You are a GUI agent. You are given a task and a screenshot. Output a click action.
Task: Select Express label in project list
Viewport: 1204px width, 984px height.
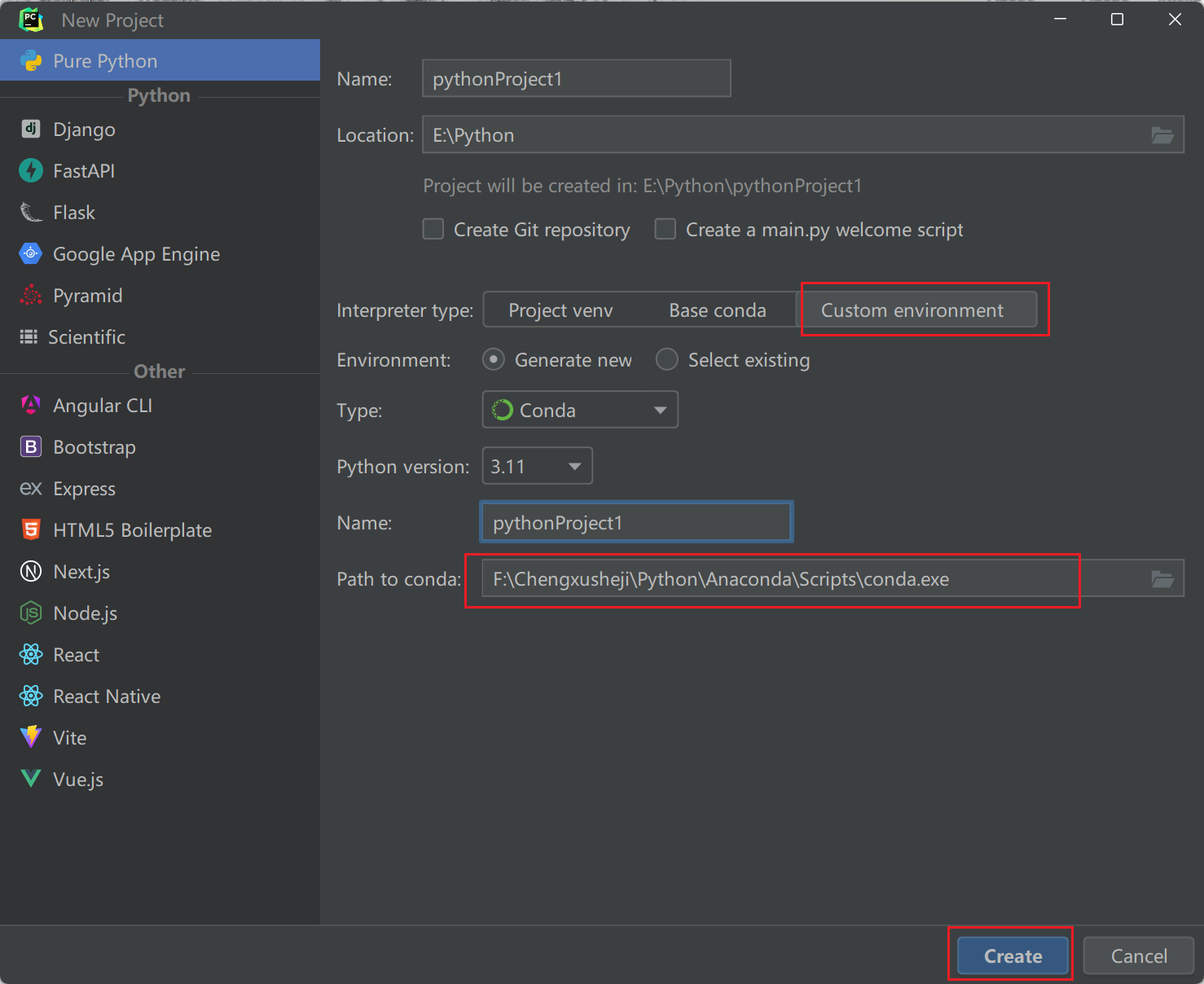tap(84, 489)
